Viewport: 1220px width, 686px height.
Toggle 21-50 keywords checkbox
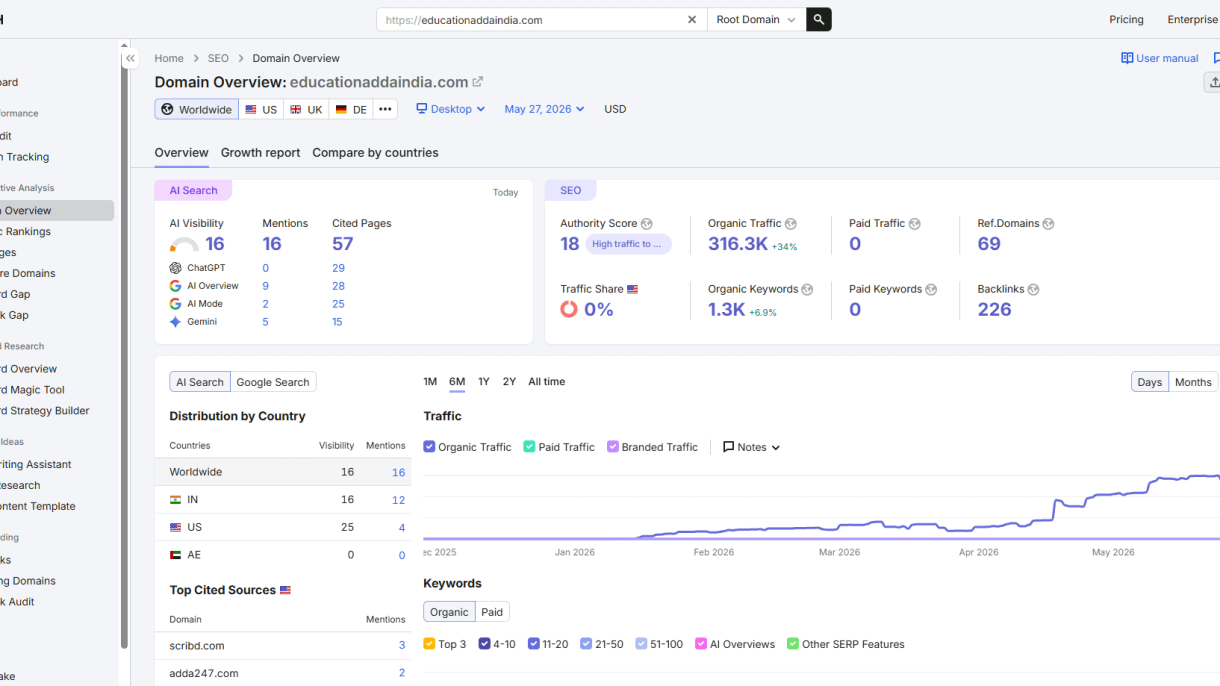pos(586,644)
